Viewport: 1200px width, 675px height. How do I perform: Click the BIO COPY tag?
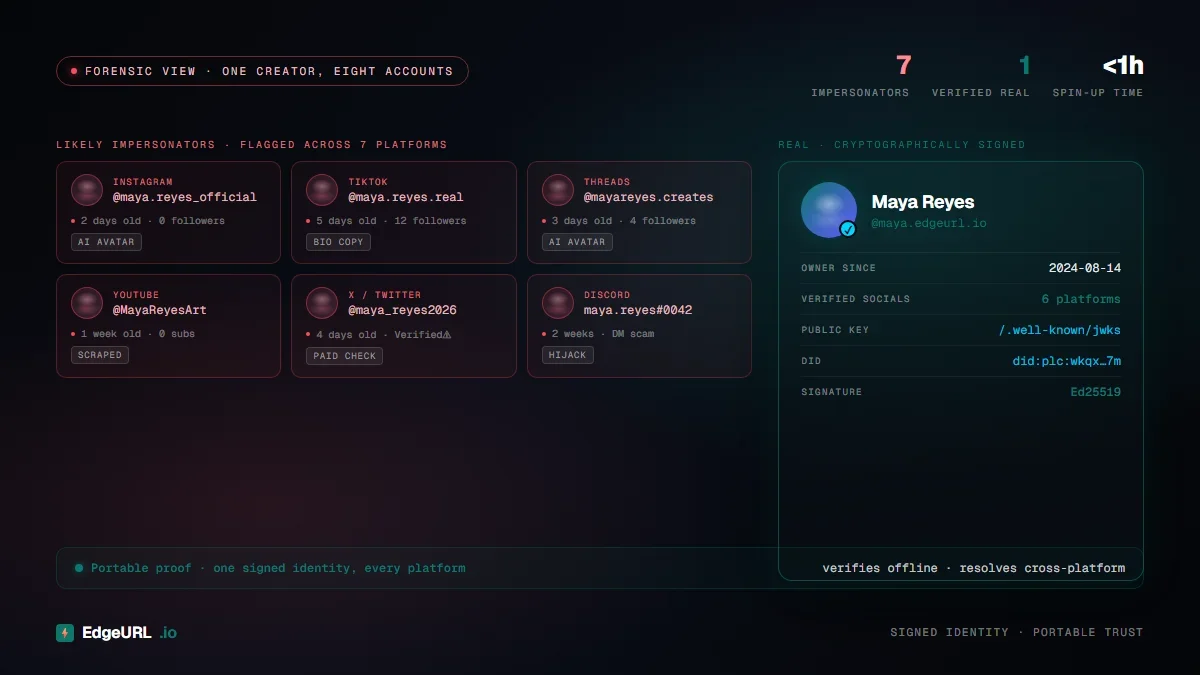click(x=338, y=242)
